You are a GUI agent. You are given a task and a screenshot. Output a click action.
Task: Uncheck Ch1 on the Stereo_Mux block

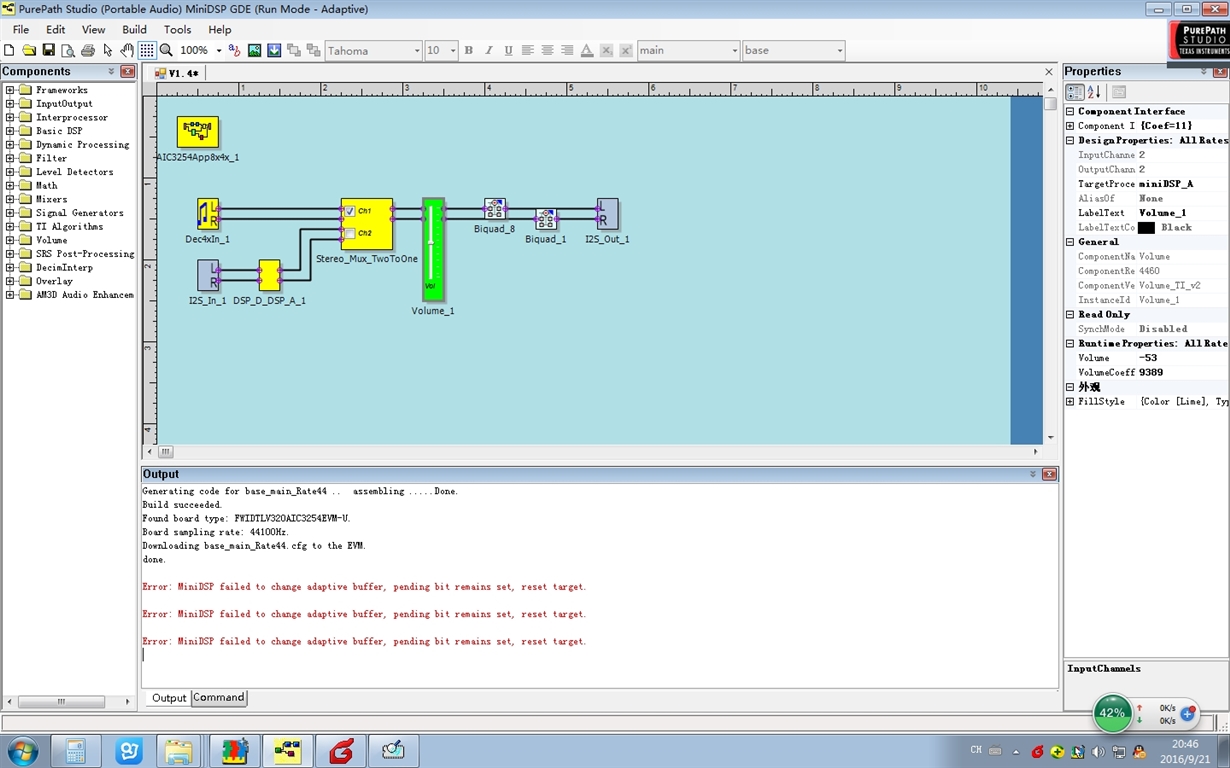(350, 211)
